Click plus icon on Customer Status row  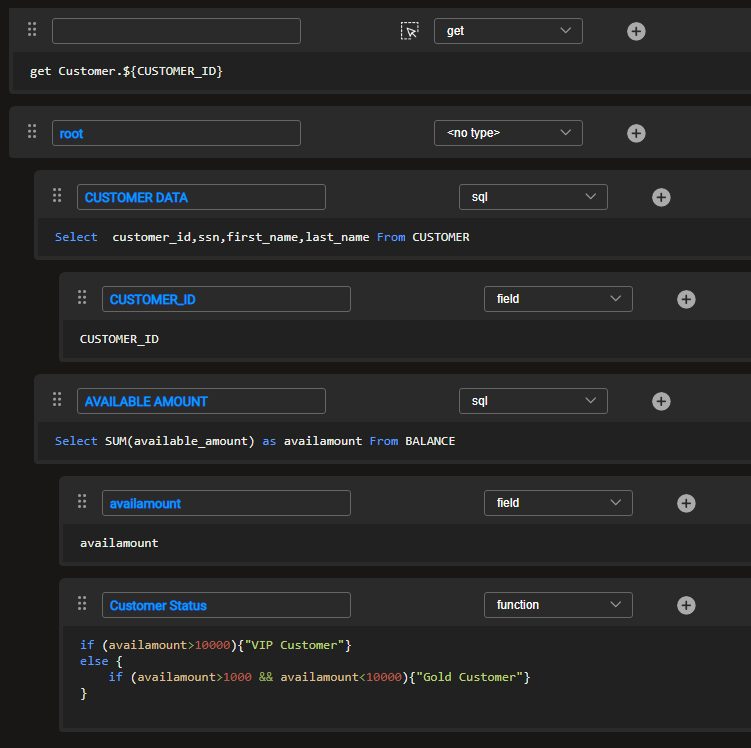(686, 605)
